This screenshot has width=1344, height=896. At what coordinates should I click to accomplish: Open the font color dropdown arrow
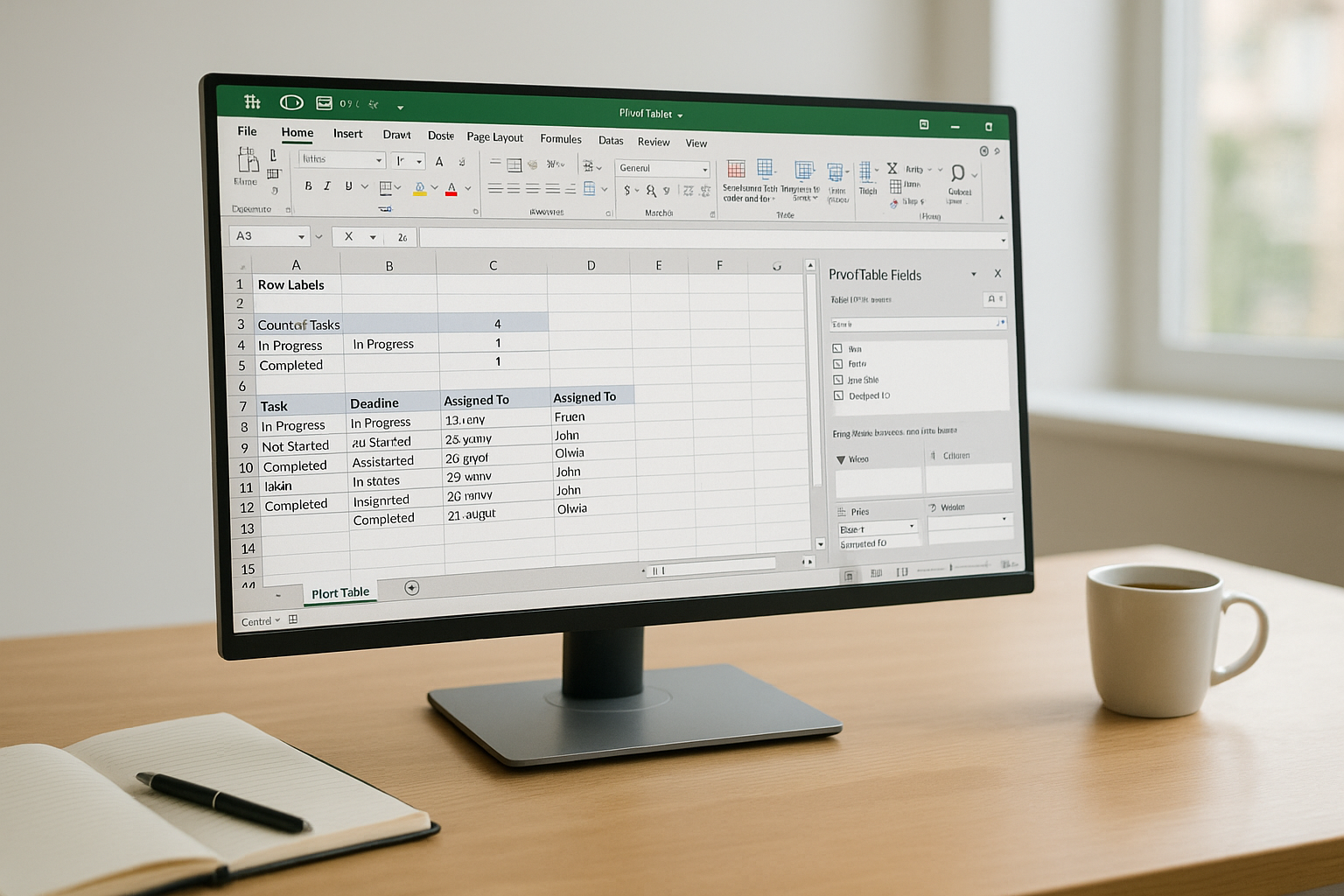click(x=467, y=188)
